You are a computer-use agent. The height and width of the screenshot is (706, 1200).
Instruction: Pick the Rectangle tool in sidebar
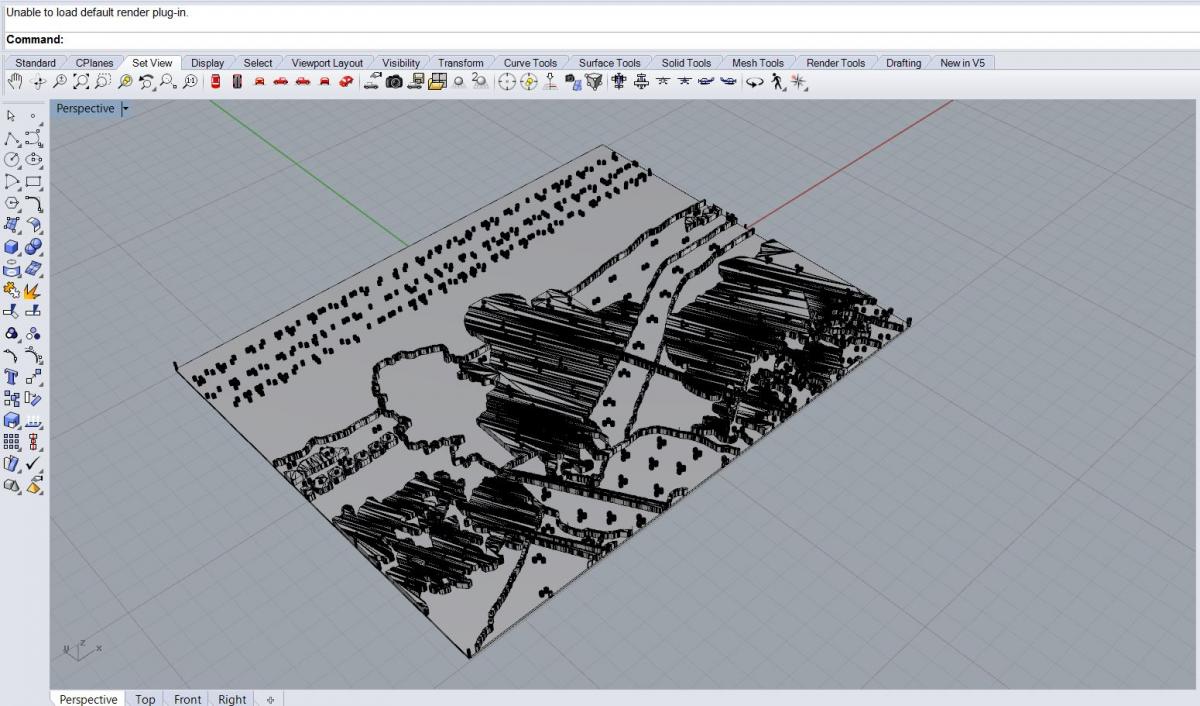[34, 182]
